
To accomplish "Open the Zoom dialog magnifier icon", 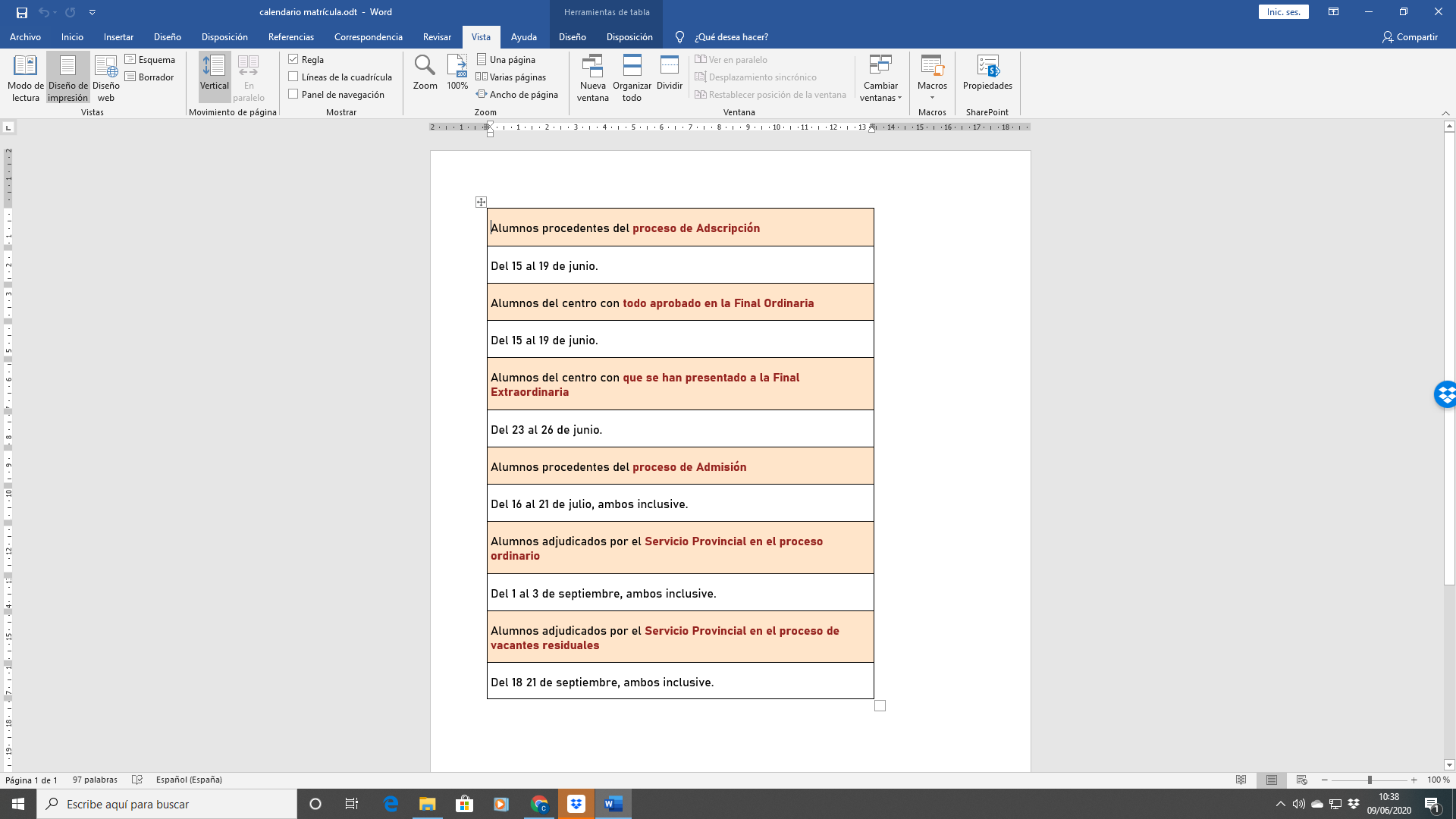I will (425, 67).
